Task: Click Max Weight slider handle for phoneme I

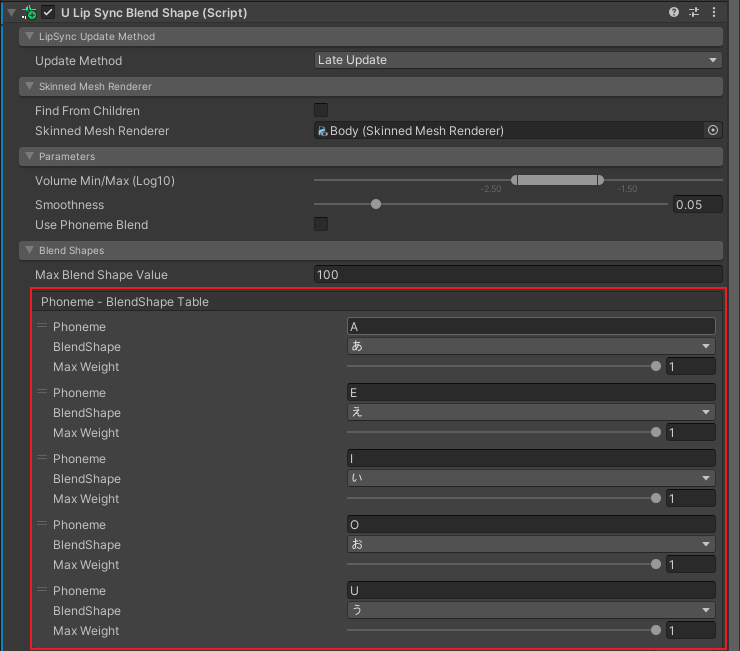Action: [656, 498]
